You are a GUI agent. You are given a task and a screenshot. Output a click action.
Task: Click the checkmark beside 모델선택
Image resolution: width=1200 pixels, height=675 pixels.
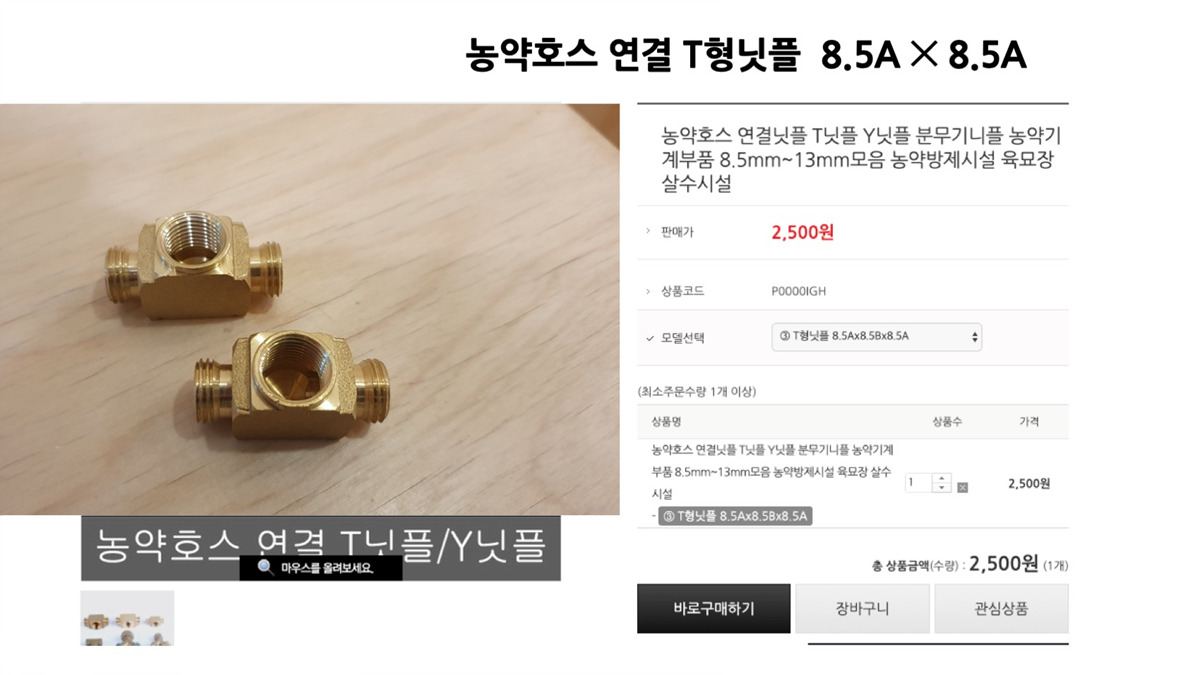[649, 338]
